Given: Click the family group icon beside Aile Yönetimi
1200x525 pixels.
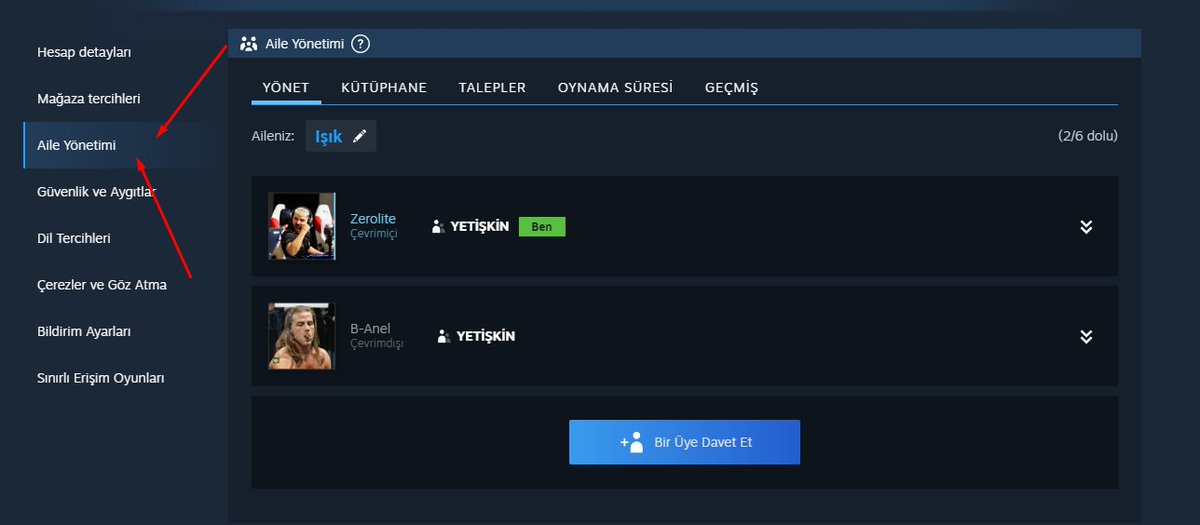Looking at the screenshot, I should click(249, 44).
